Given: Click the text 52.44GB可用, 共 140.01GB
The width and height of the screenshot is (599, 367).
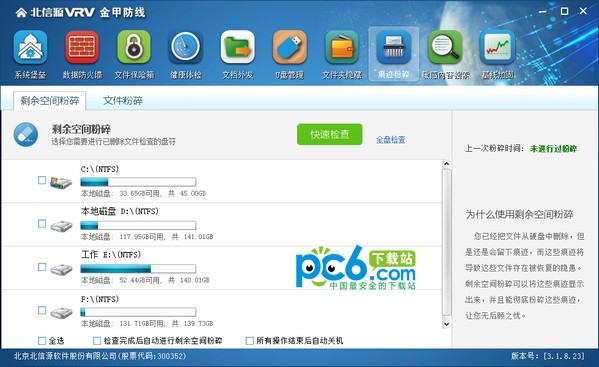Looking at the screenshot, I should [165, 280].
